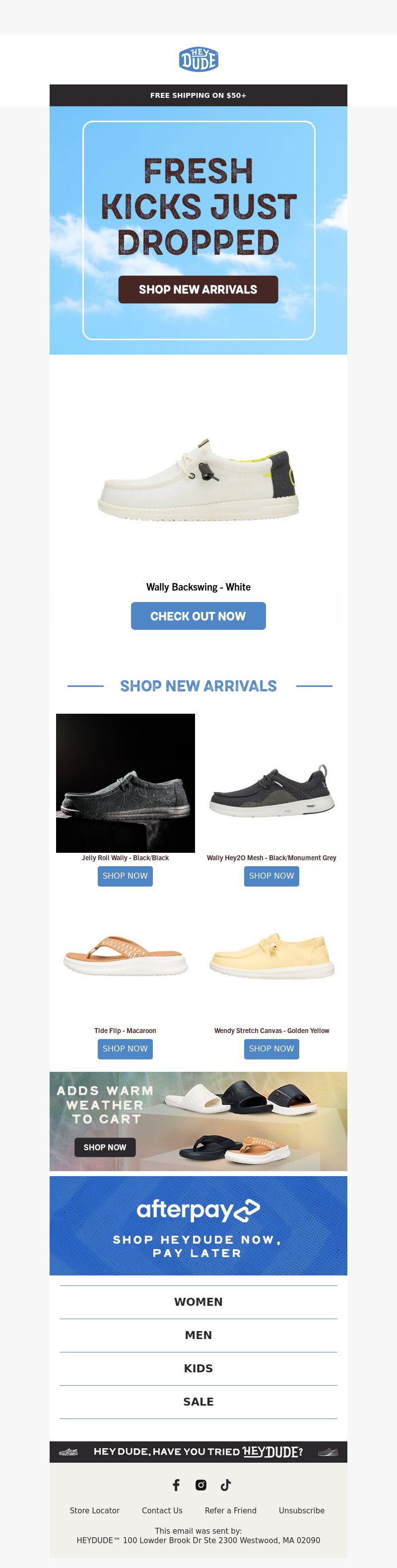The width and height of the screenshot is (397, 1568).
Task: Shop now for Wally Hey2O Mesh
Action: (x=271, y=876)
